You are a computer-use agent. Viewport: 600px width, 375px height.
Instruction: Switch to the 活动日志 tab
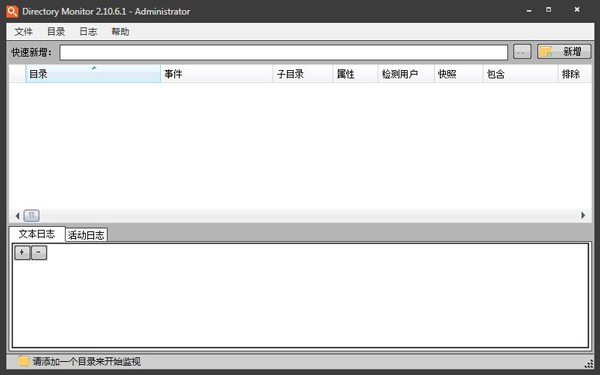[86, 235]
